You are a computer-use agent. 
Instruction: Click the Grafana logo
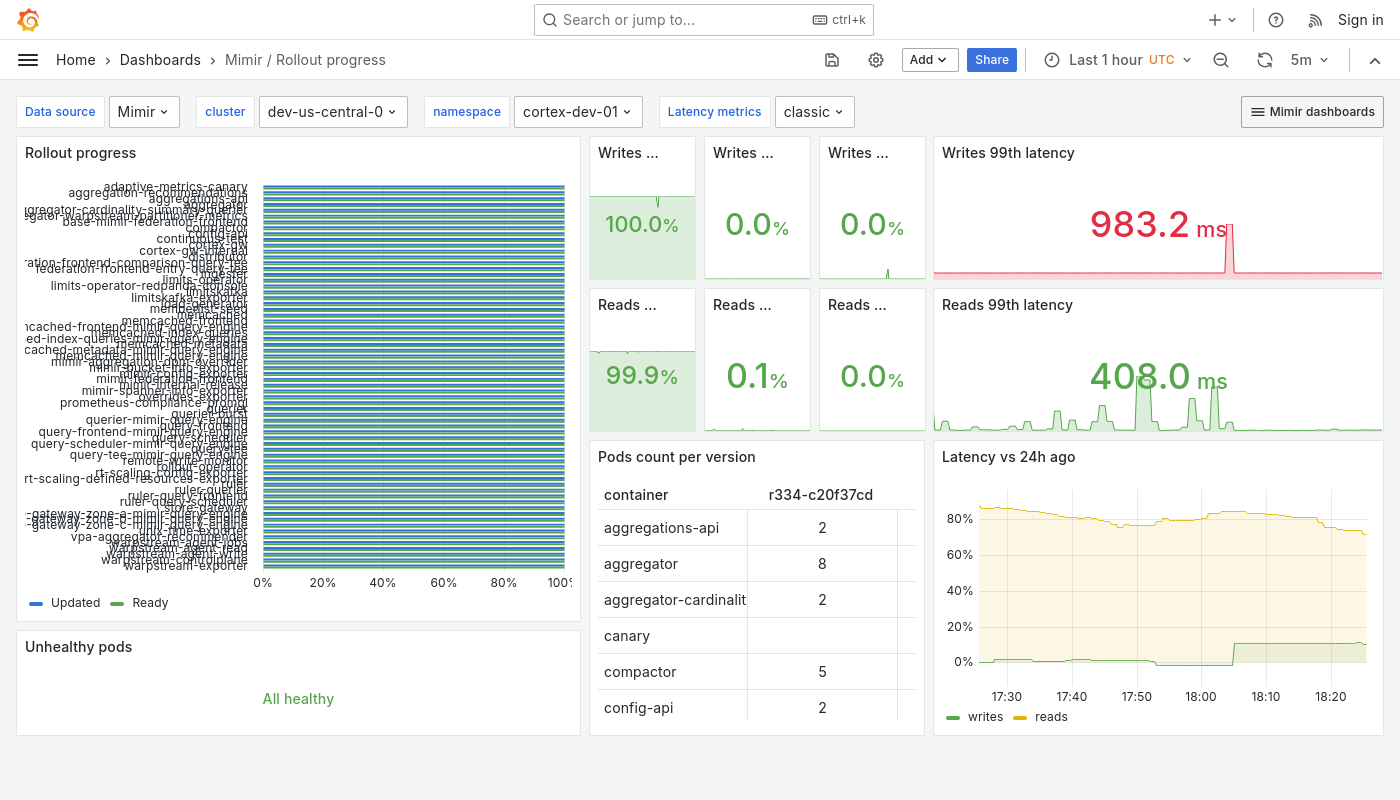pyautogui.click(x=28, y=20)
